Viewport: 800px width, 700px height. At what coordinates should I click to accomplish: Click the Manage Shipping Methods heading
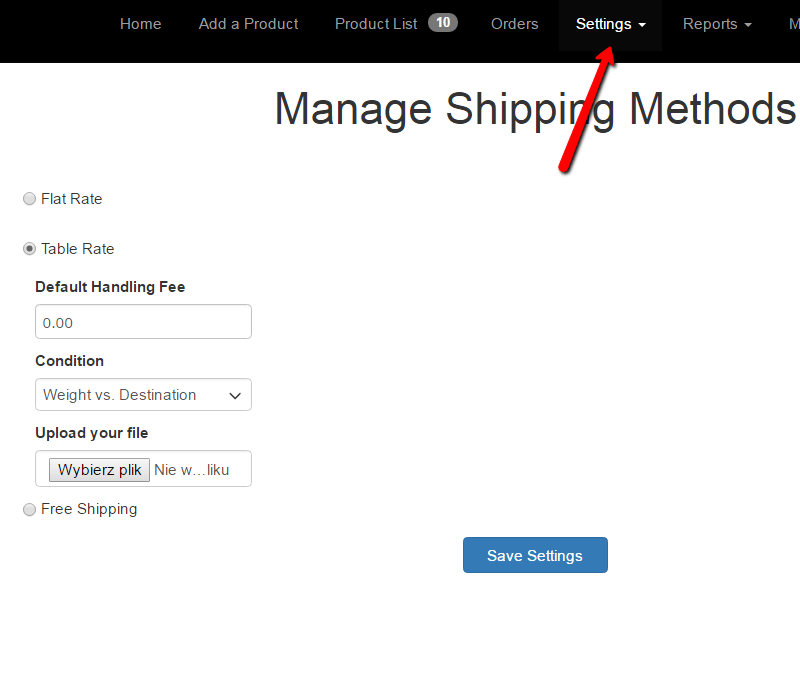click(535, 108)
